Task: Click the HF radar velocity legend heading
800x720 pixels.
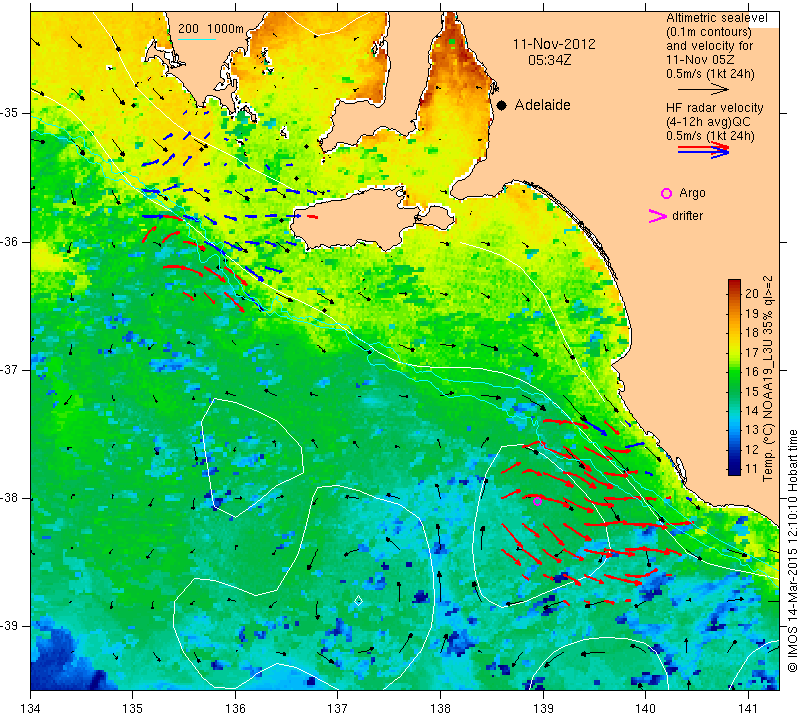Action: [715, 108]
